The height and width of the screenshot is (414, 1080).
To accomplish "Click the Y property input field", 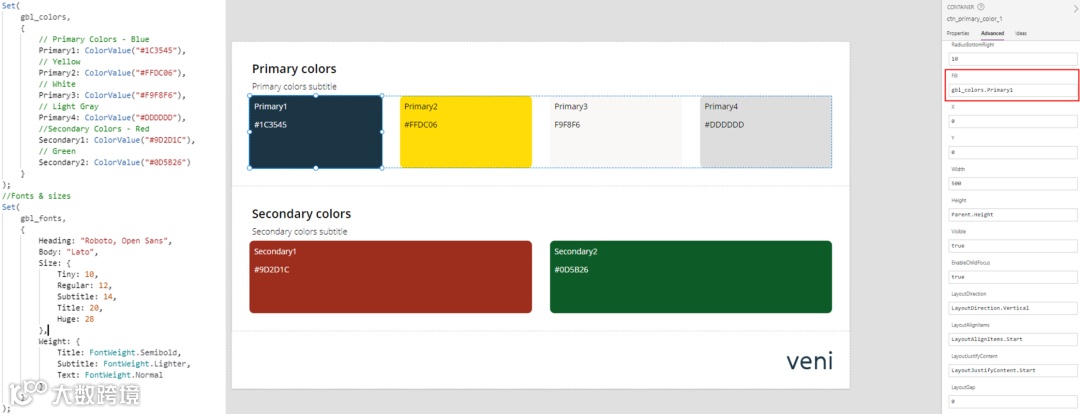I will [1012, 152].
